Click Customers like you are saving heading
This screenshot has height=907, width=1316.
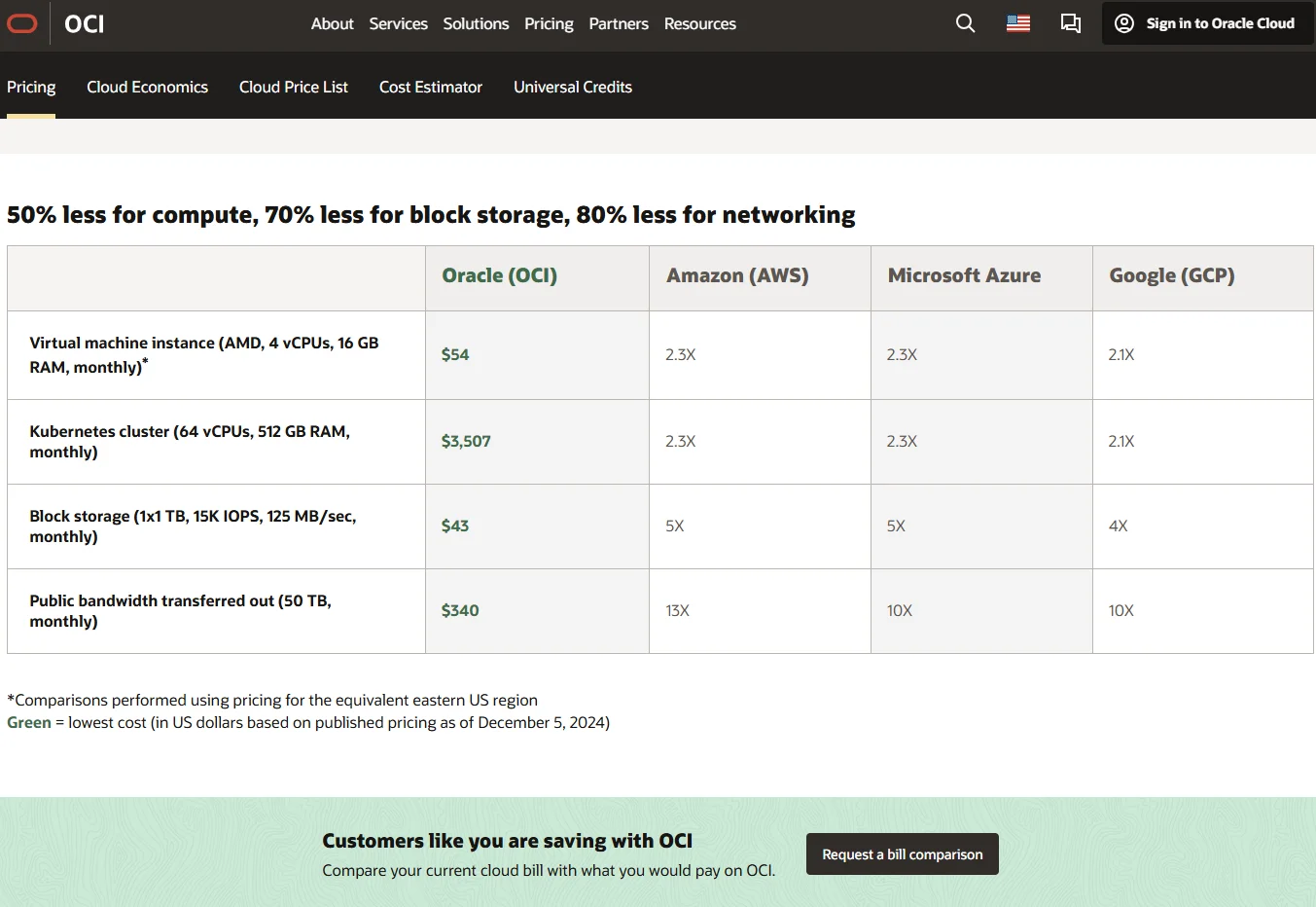coord(508,841)
